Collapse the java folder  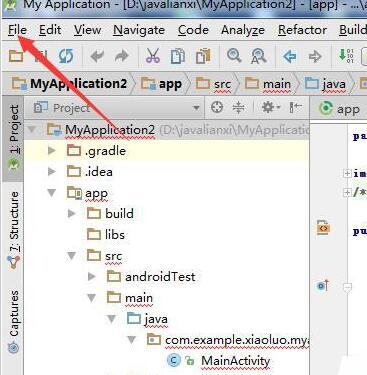(x=112, y=319)
